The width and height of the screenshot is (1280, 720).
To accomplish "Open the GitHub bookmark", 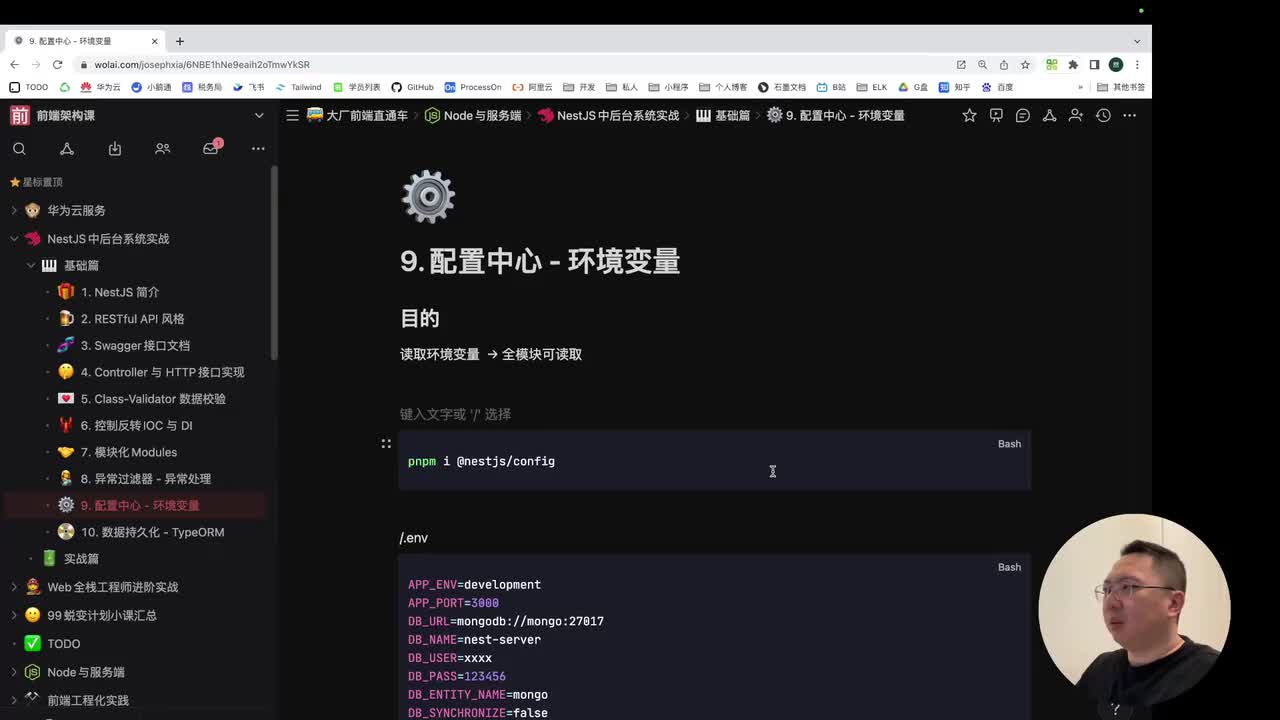I will (x=412, y=87).
